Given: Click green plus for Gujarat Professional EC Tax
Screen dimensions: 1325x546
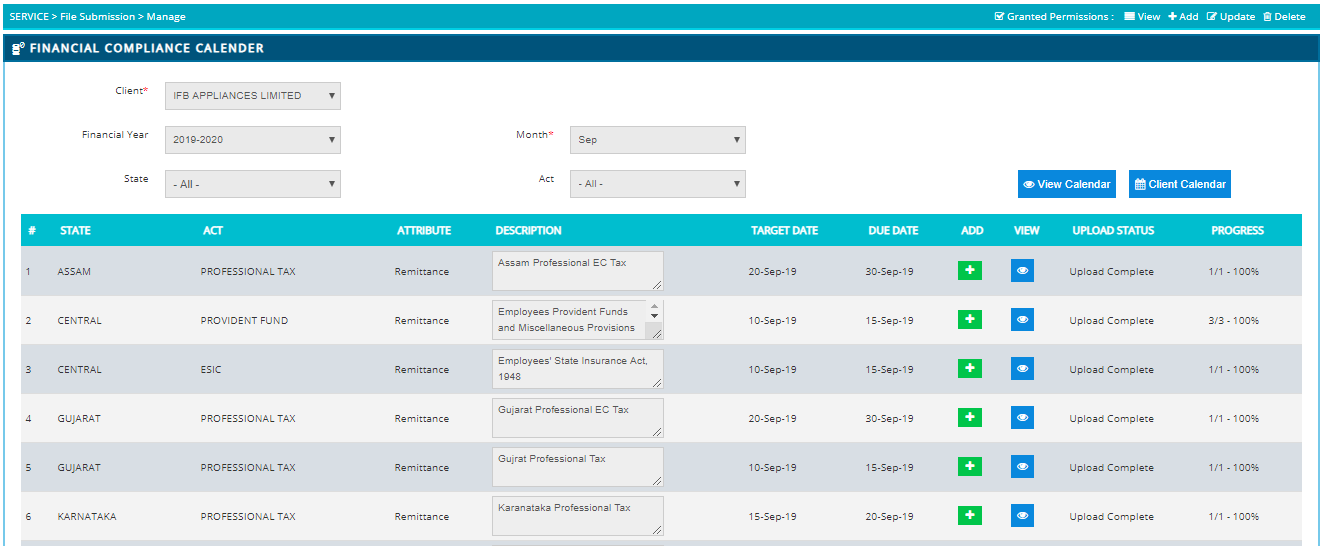Looking at the screenshot, I should click(x=969, y=418).
